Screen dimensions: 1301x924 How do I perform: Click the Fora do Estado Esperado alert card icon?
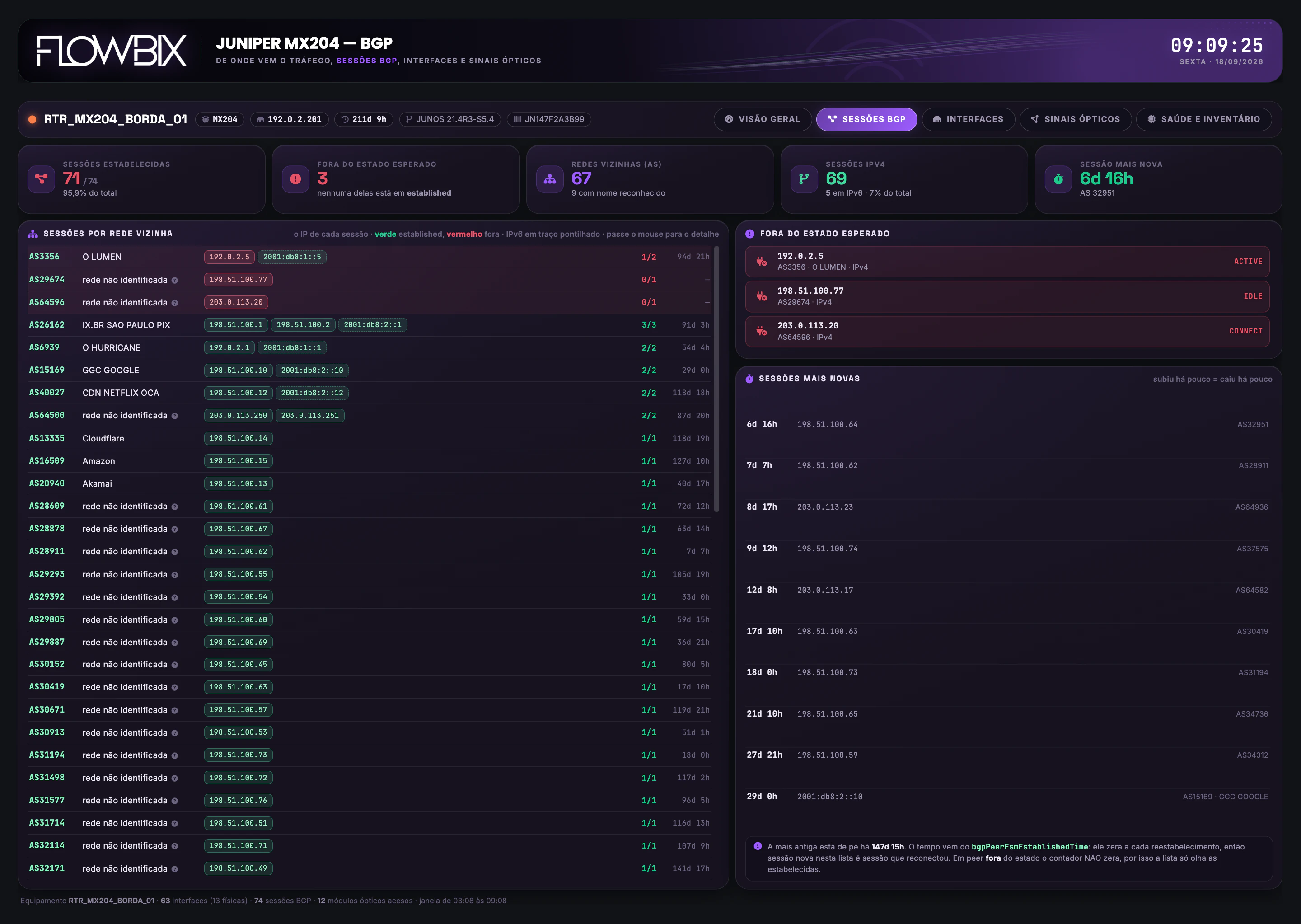(x=296, y=178)
